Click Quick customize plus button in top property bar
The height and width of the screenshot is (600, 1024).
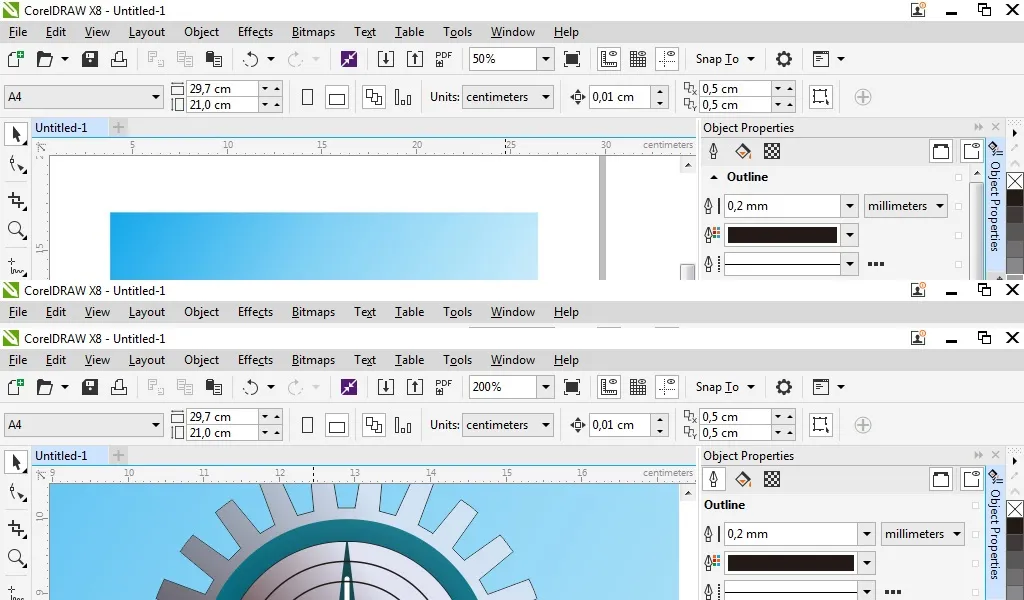click(x=863, y=97)
